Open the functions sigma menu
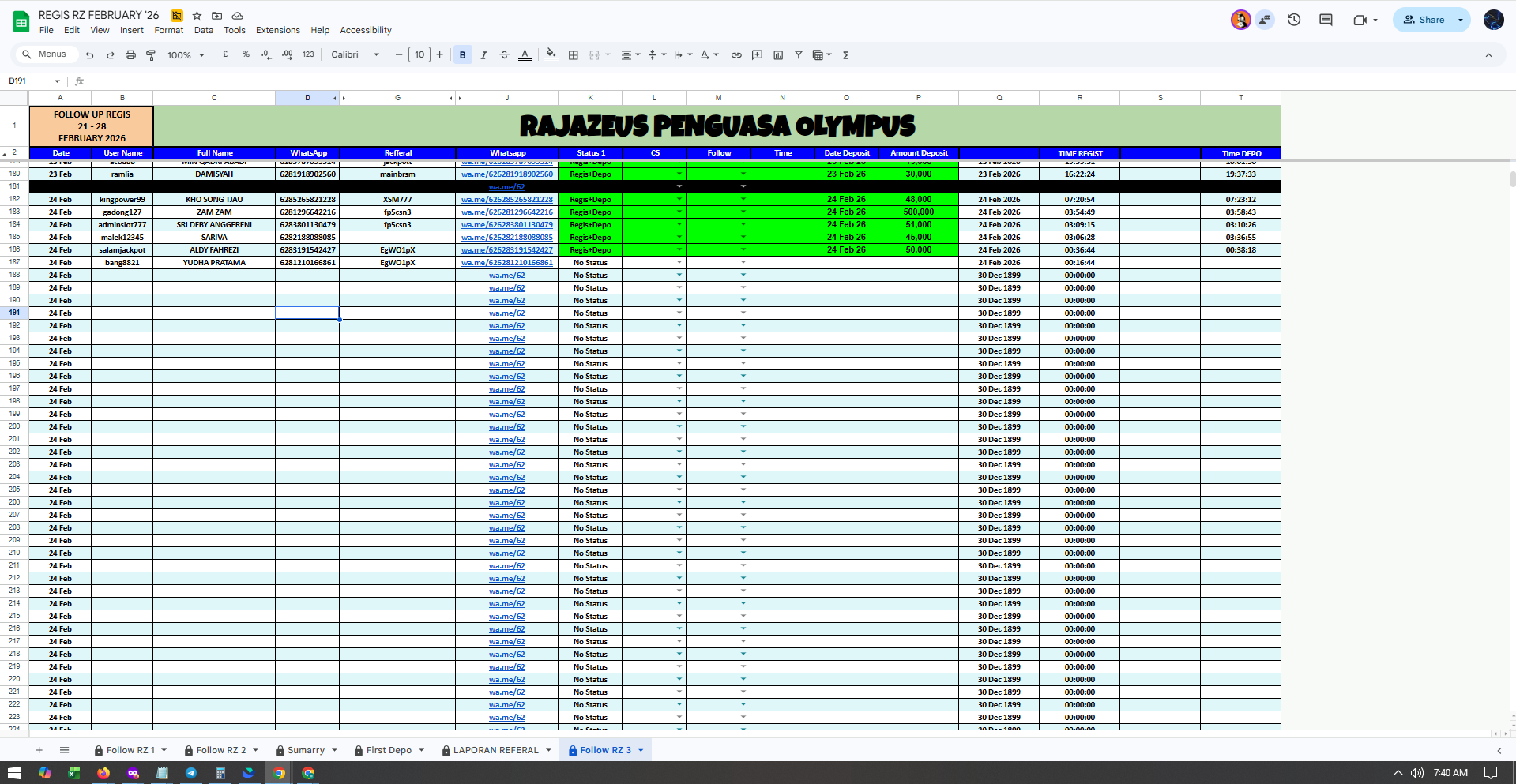 (x=845, y=55)
